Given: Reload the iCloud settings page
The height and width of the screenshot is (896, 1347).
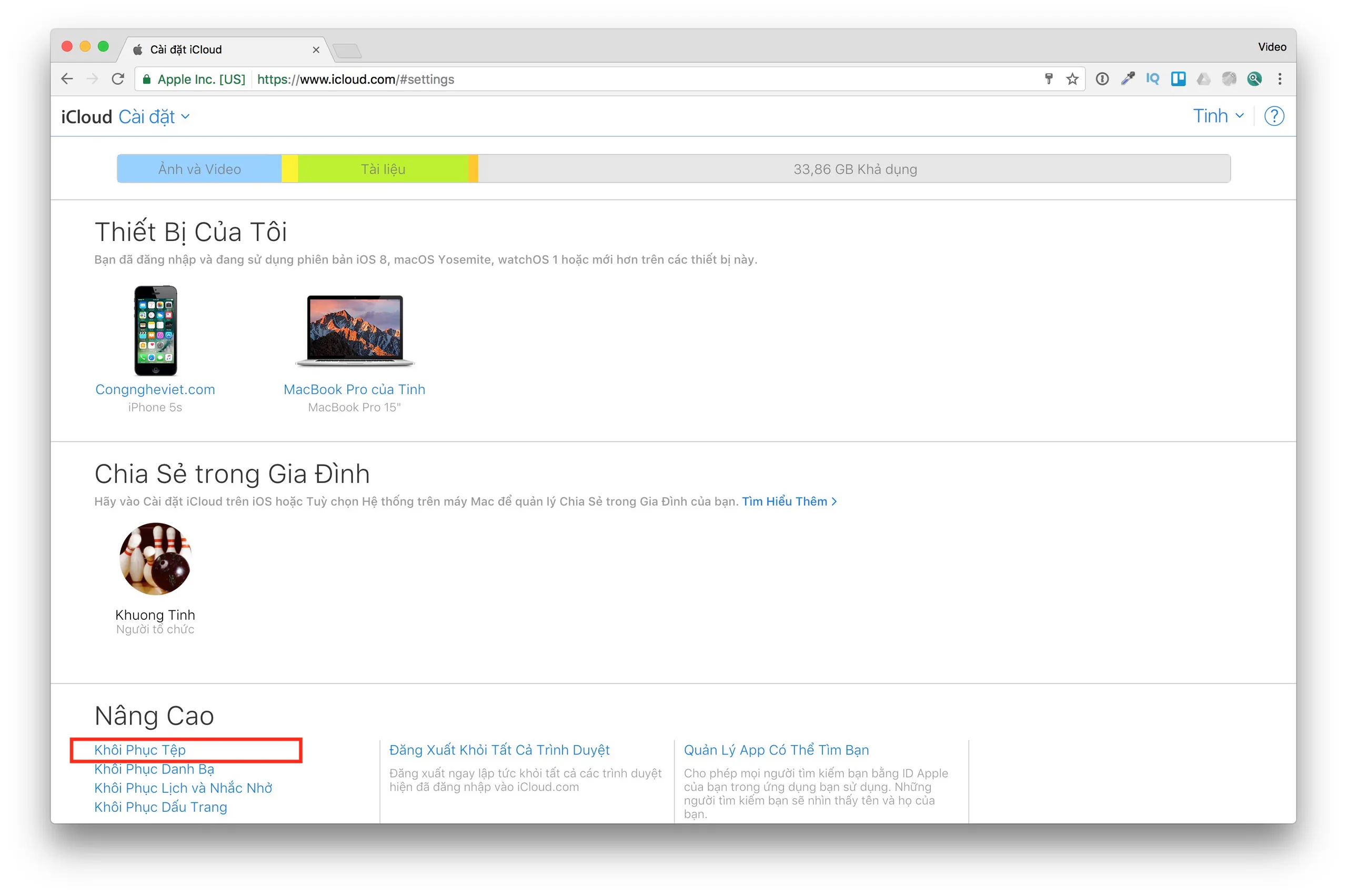Looking at the screenshot, I should coord(118,79).
